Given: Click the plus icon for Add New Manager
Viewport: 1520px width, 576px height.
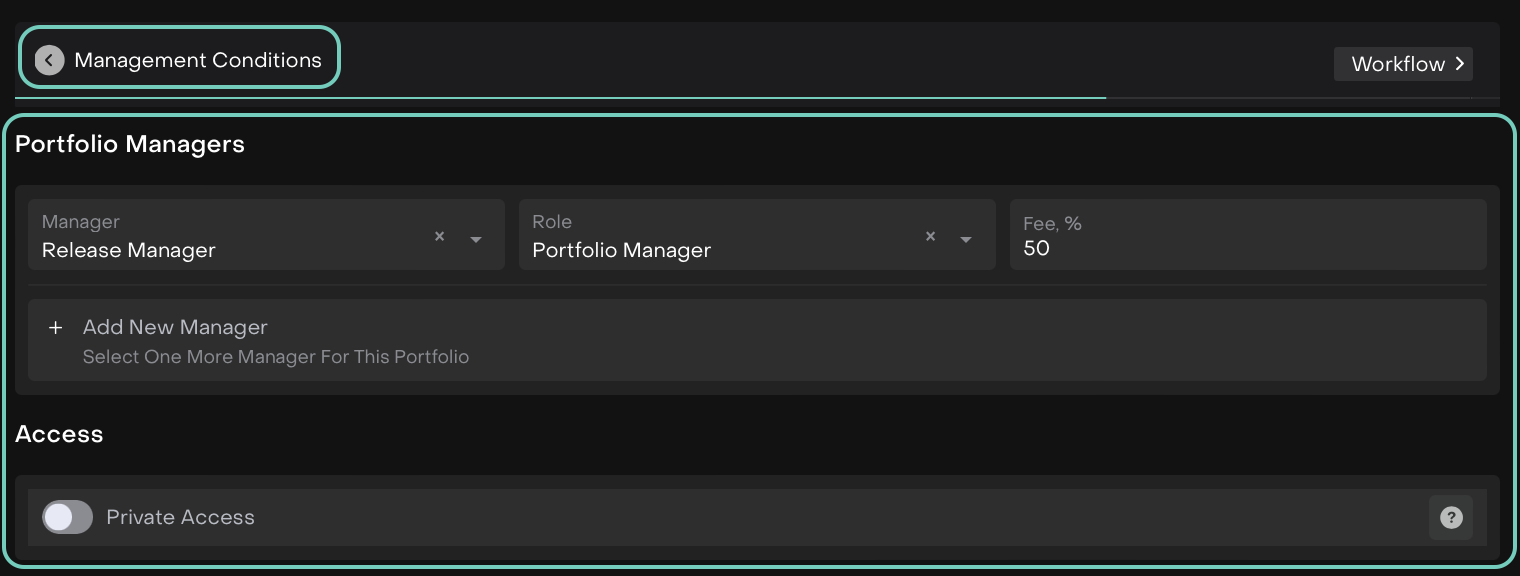Looking at the screenshot, I should click(x=56, y=328).
